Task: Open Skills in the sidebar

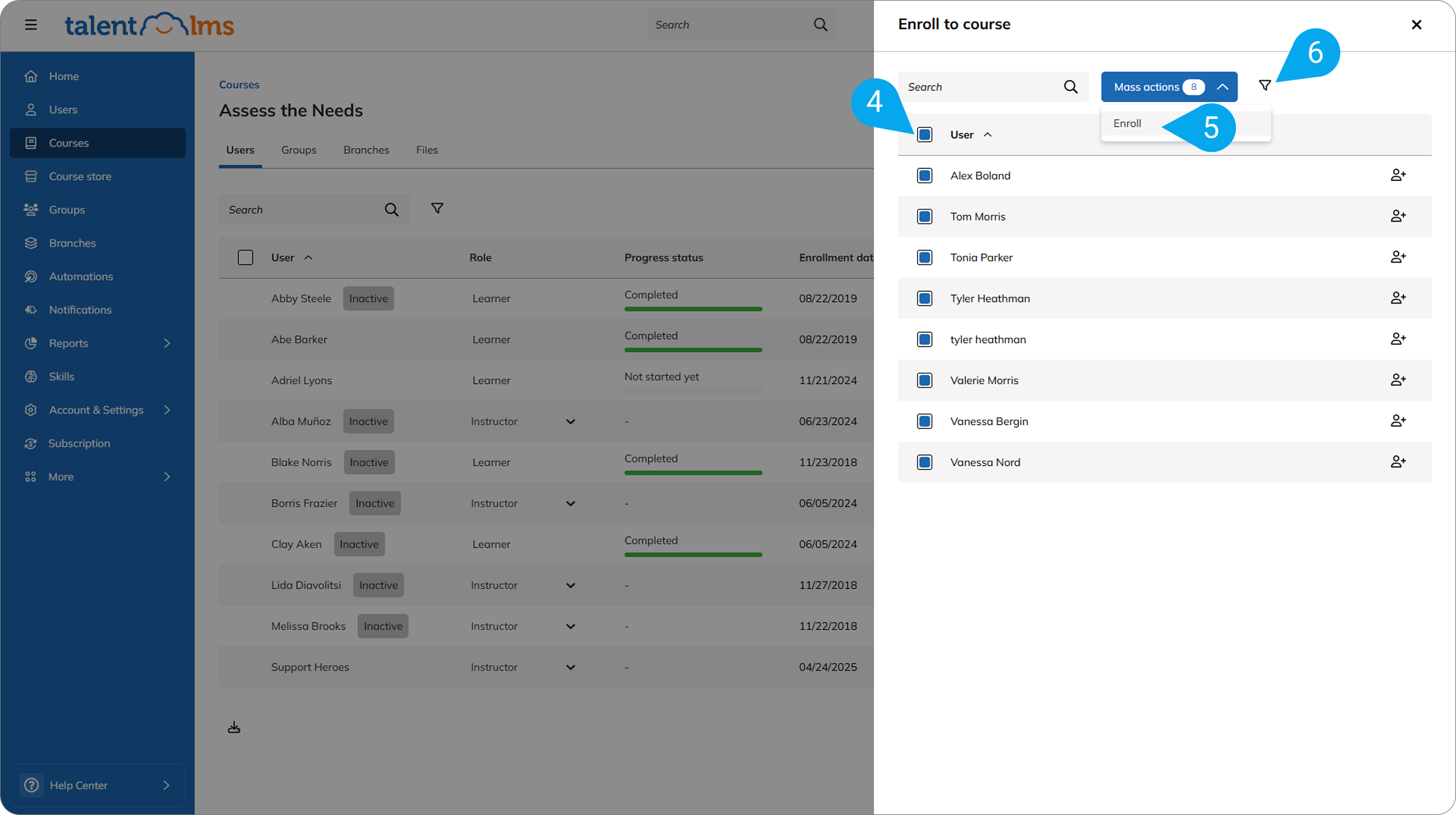Action: click(62, 376)
